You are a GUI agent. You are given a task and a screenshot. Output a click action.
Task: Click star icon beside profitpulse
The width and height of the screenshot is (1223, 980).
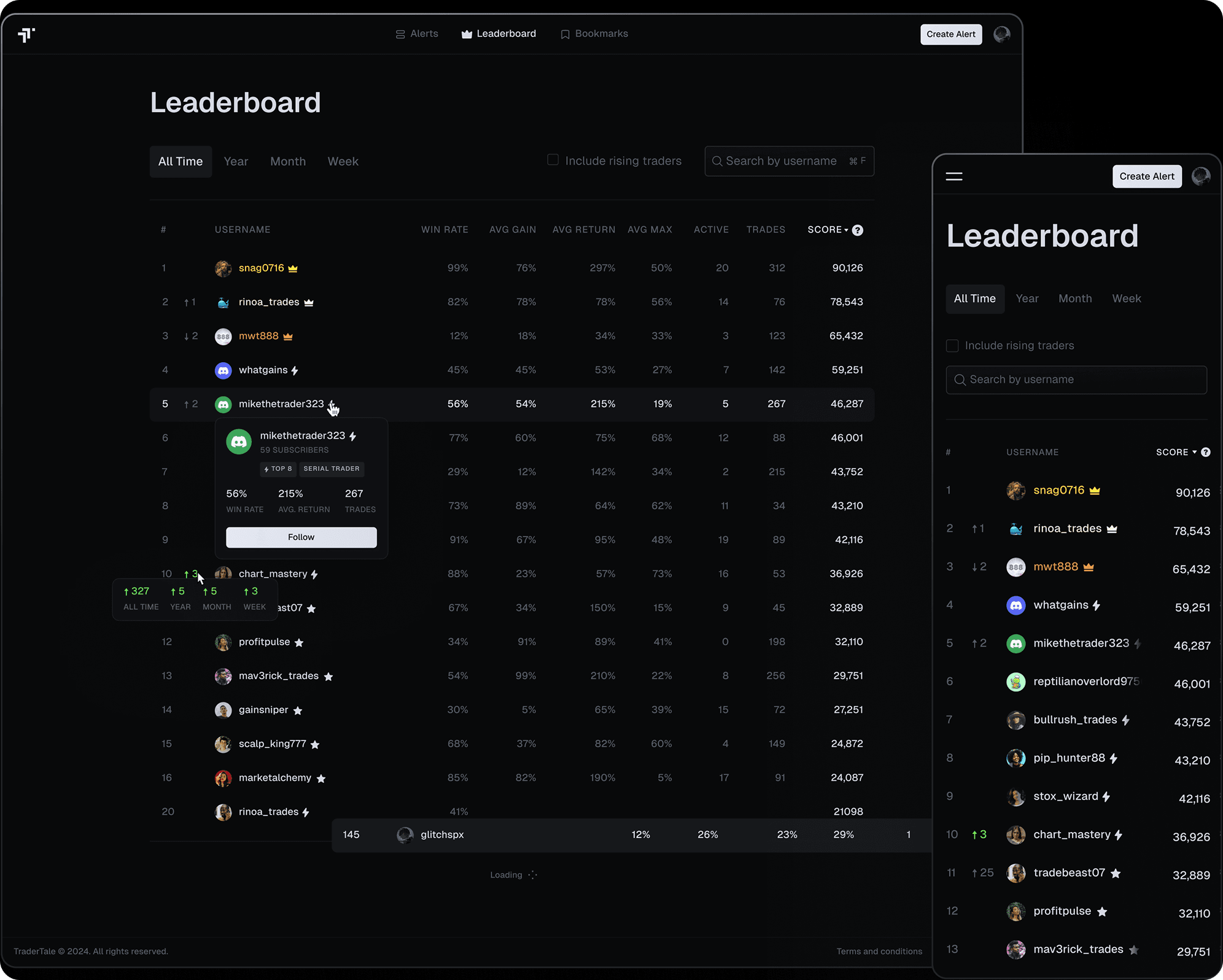tap(299, 643)
